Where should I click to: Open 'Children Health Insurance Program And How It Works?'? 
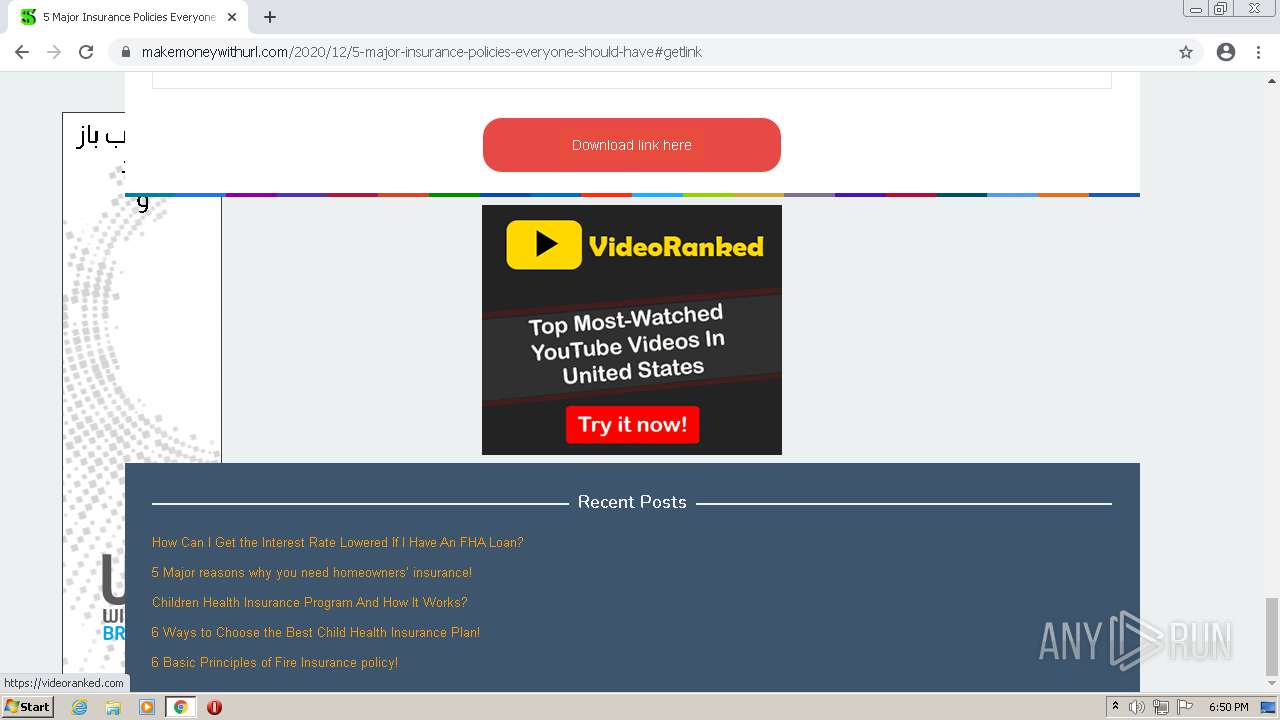tap(310, 602)
